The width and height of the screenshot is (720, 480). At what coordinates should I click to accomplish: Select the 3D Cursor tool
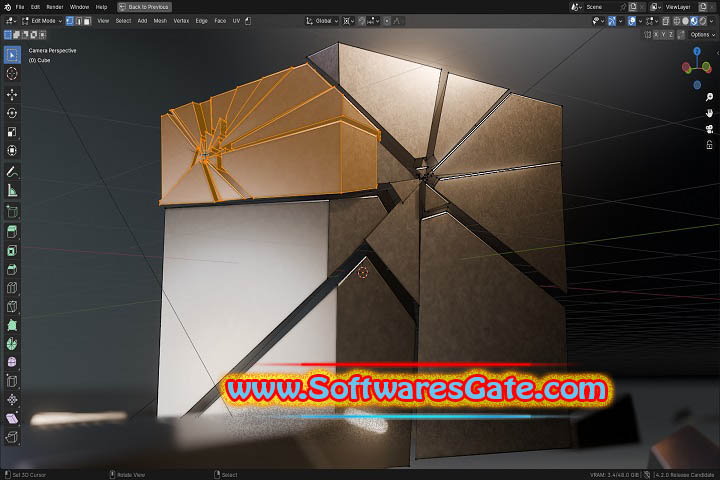[12, 73]
